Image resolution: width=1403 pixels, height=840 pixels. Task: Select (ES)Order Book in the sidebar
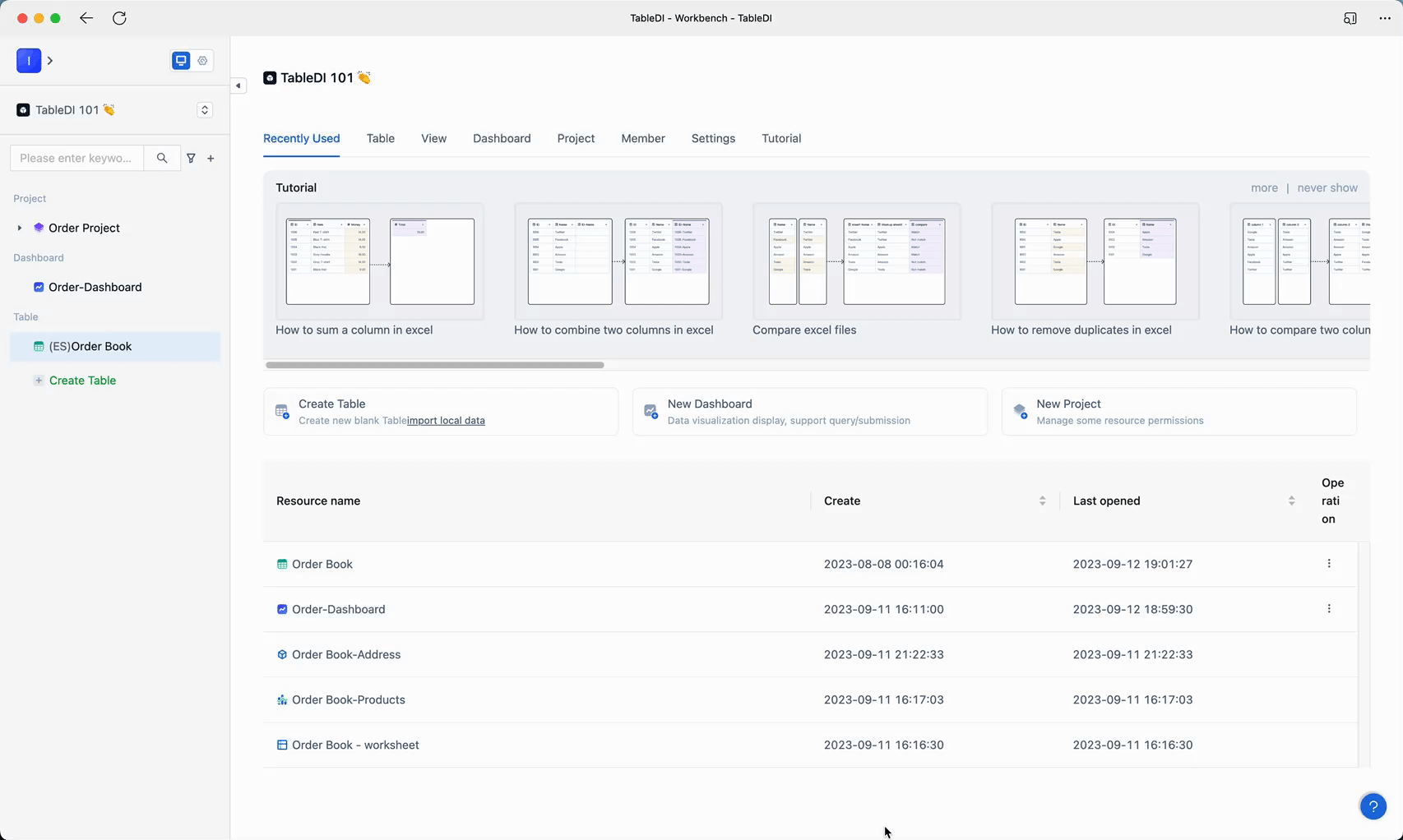[x=115, y=346]
